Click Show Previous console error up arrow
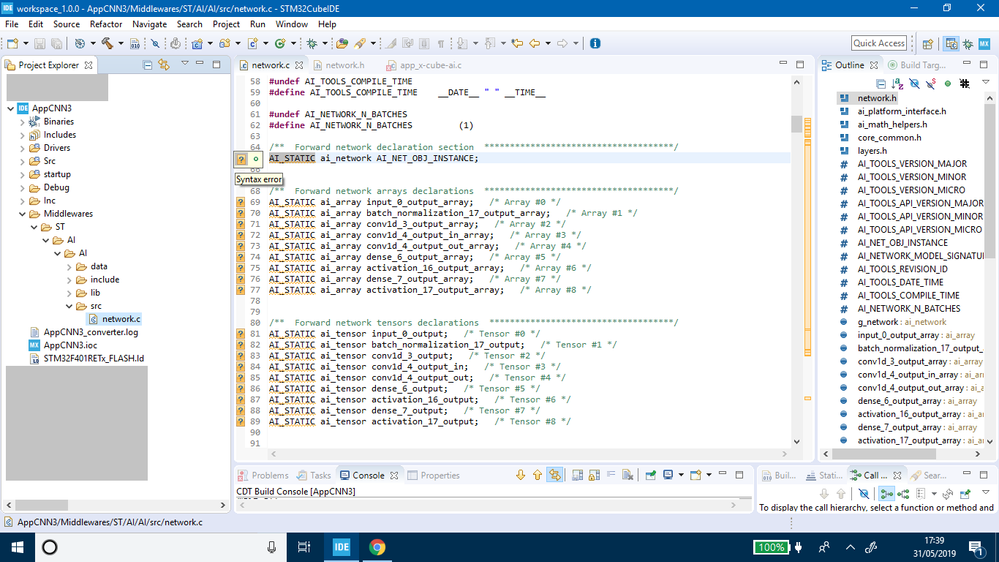999x562 pixels. pyautogui.click(x=537, y=475)
